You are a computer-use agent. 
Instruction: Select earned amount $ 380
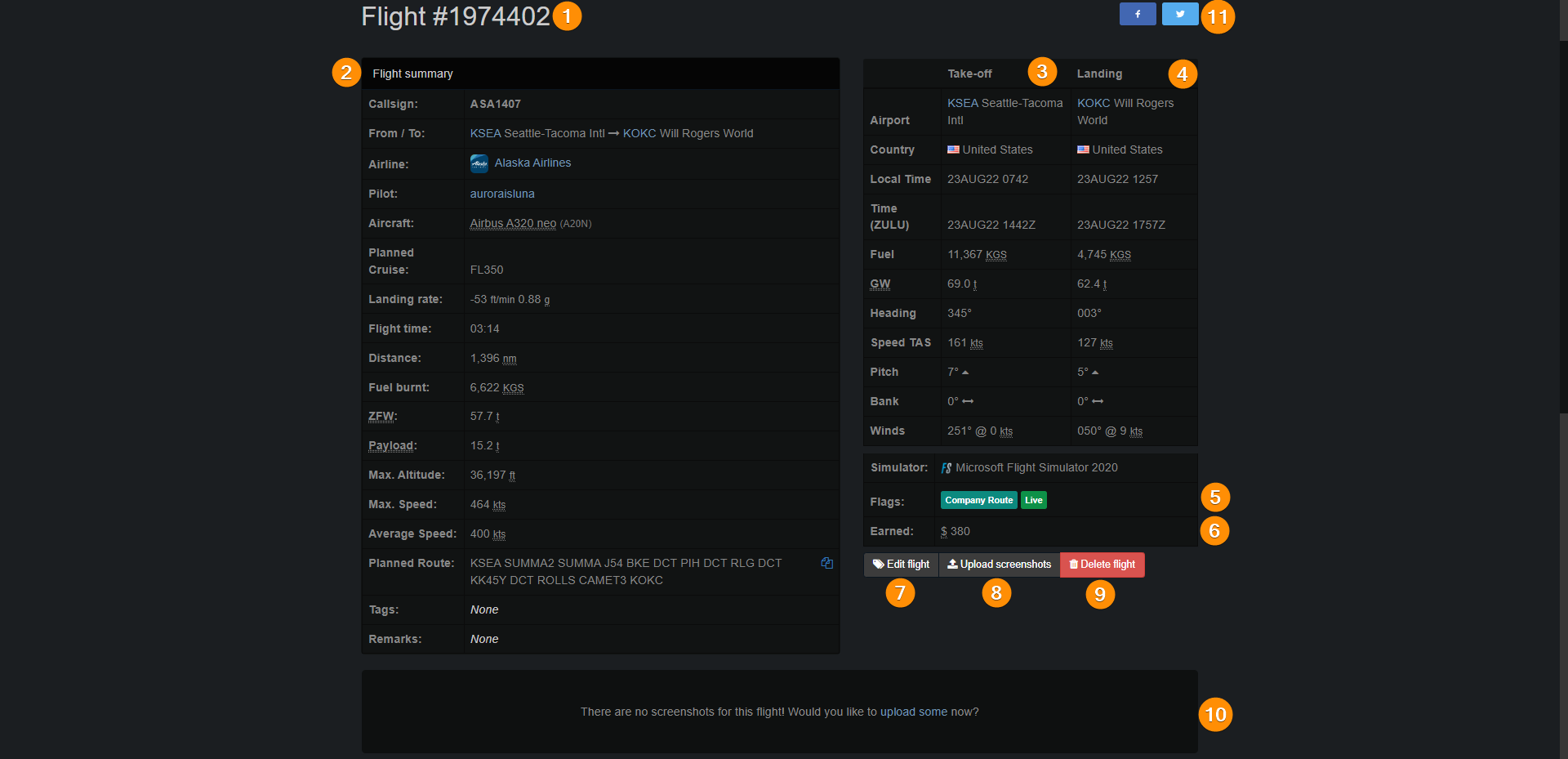[955, 531]
